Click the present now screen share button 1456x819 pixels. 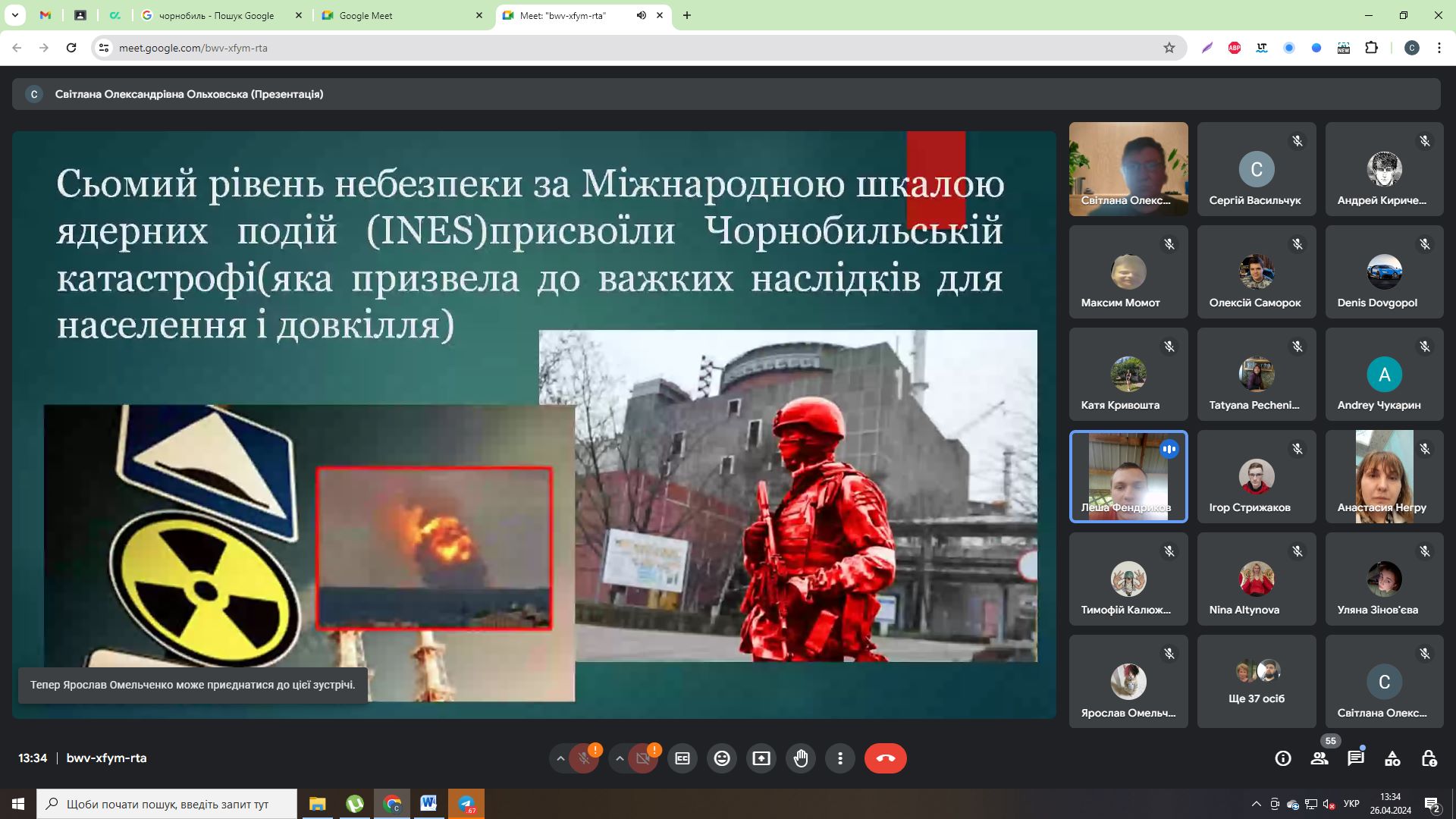(761, 758)
